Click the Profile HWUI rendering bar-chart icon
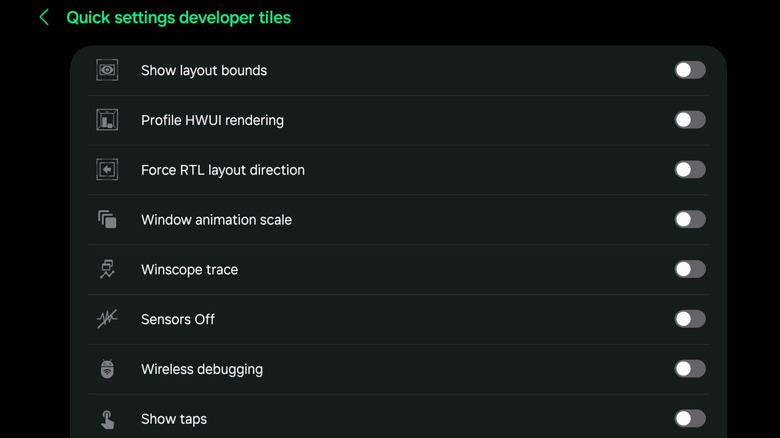 [x=107, y=120]
